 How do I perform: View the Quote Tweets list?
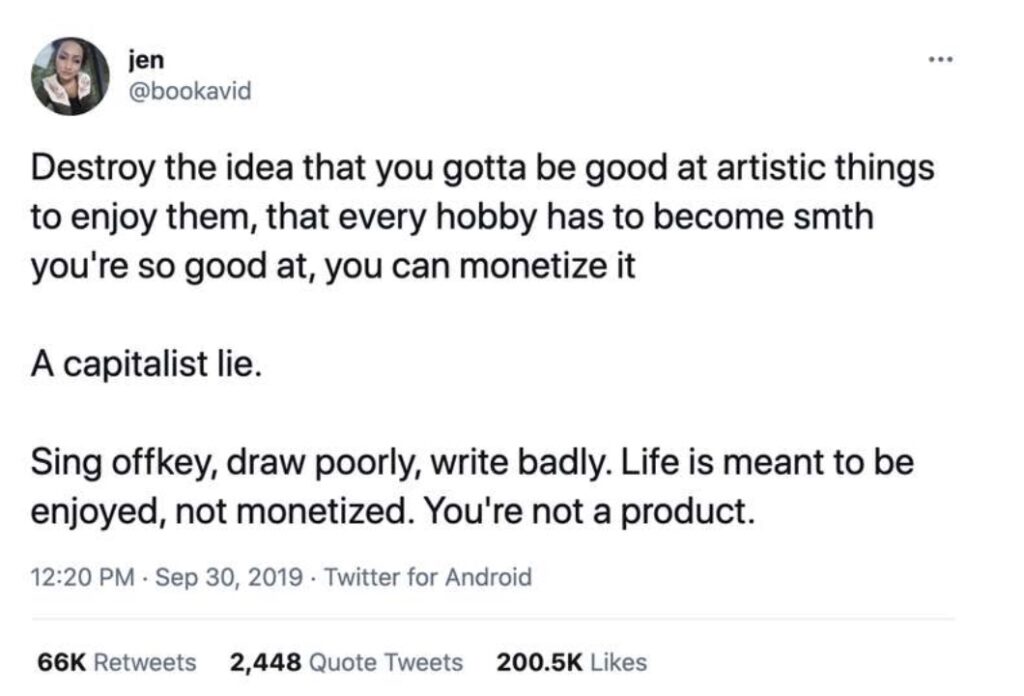tap(385, 662)
